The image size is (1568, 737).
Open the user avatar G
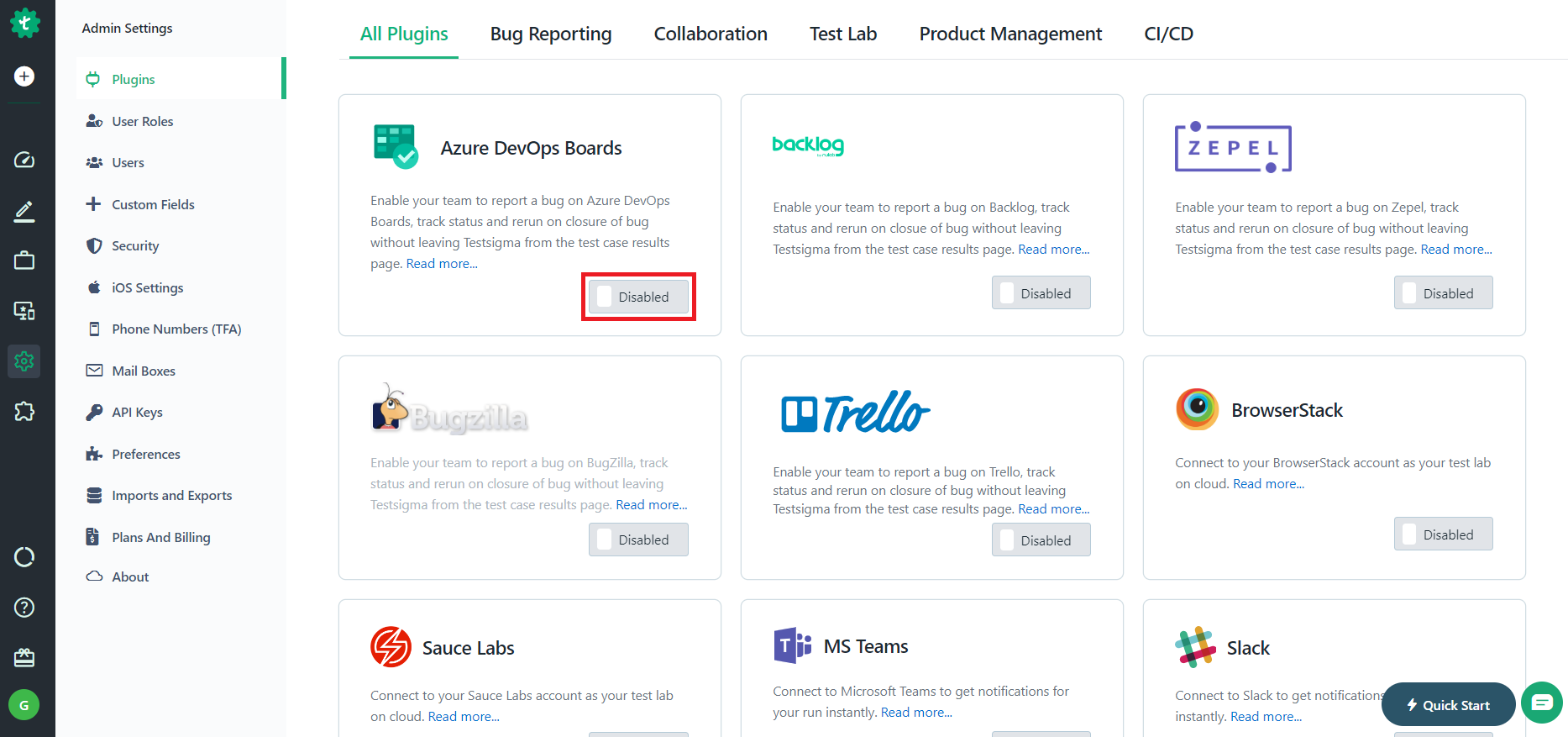[24, 705]
